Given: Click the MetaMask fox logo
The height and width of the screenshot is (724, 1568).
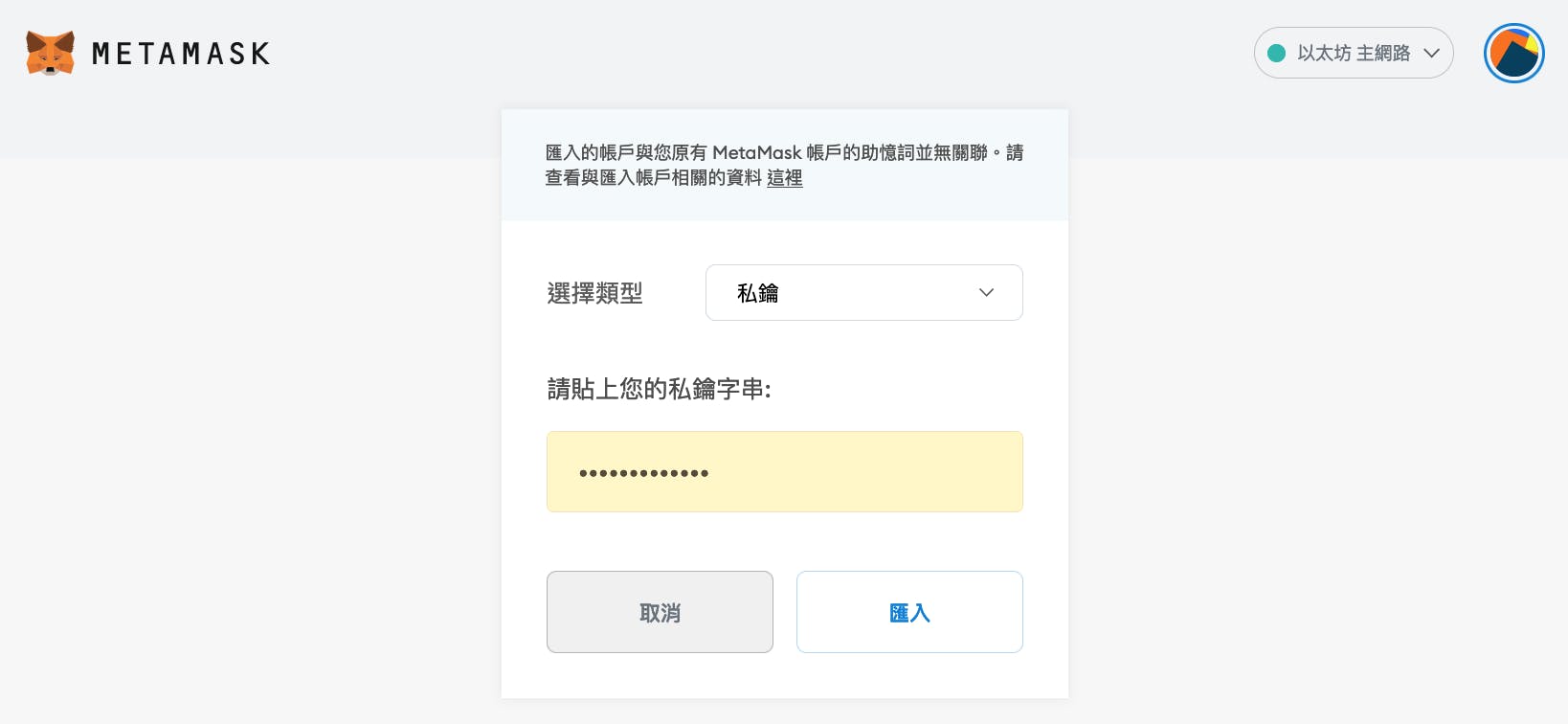Looking at the screenshot, I should 51,53.
